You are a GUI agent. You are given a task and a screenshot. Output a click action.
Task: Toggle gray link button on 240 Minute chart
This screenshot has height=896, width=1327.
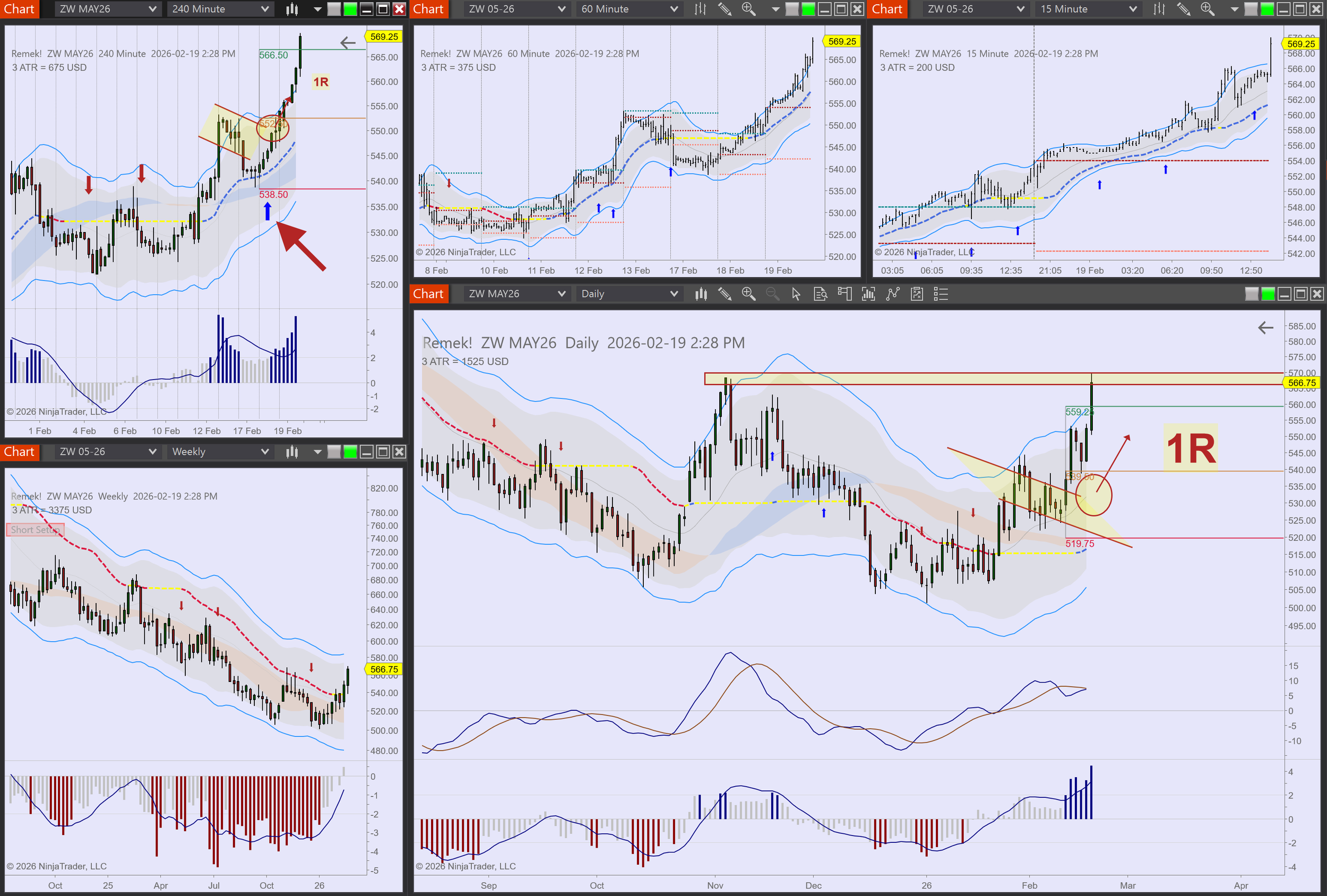tap(334, 9)
